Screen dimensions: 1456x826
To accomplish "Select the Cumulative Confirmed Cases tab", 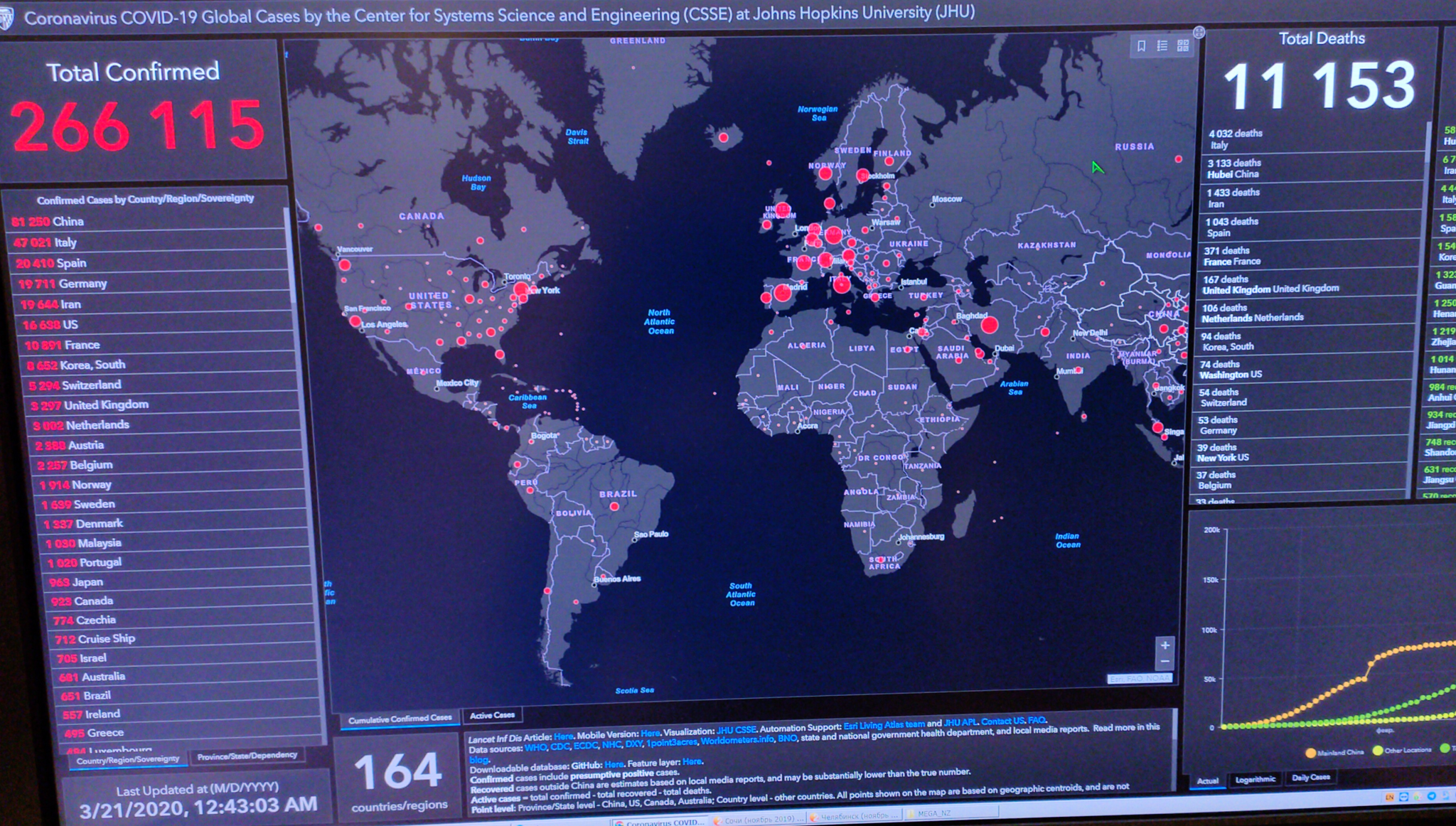I will 400,719.
